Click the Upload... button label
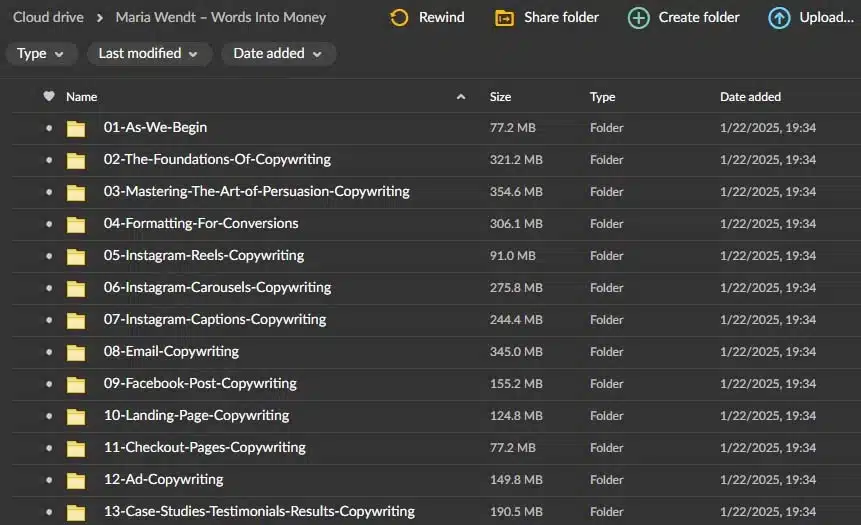 (x=826, y=18)
